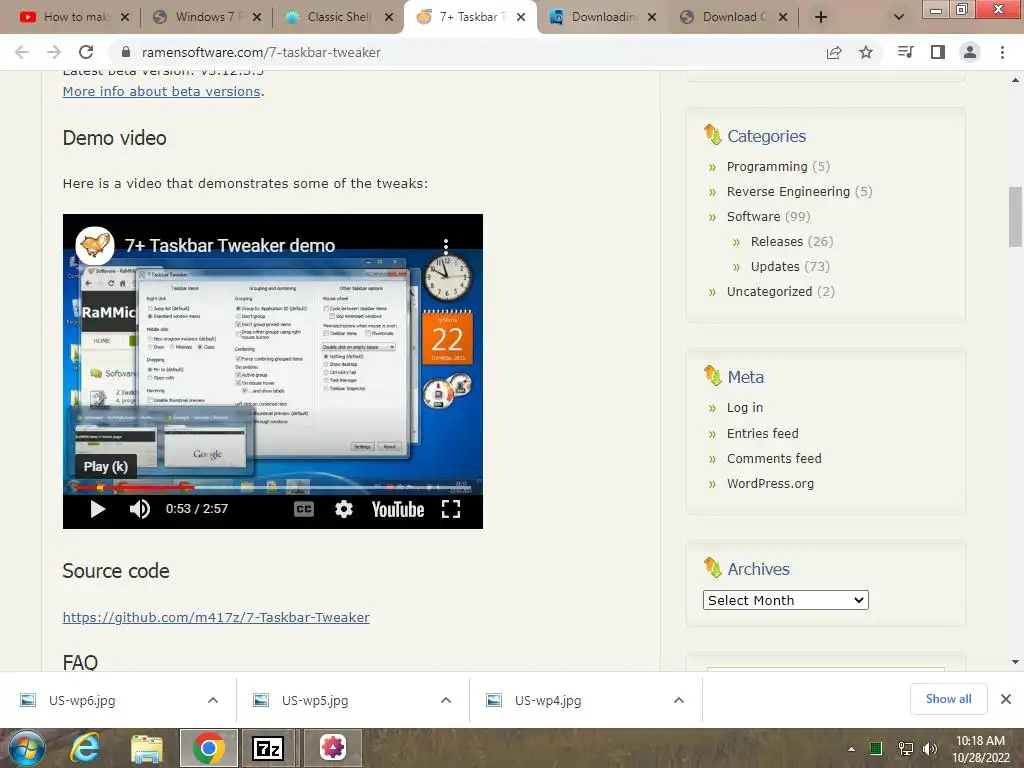Open the Reverse Engineering category
The image size is (1024, 768).
coord(788,191)
